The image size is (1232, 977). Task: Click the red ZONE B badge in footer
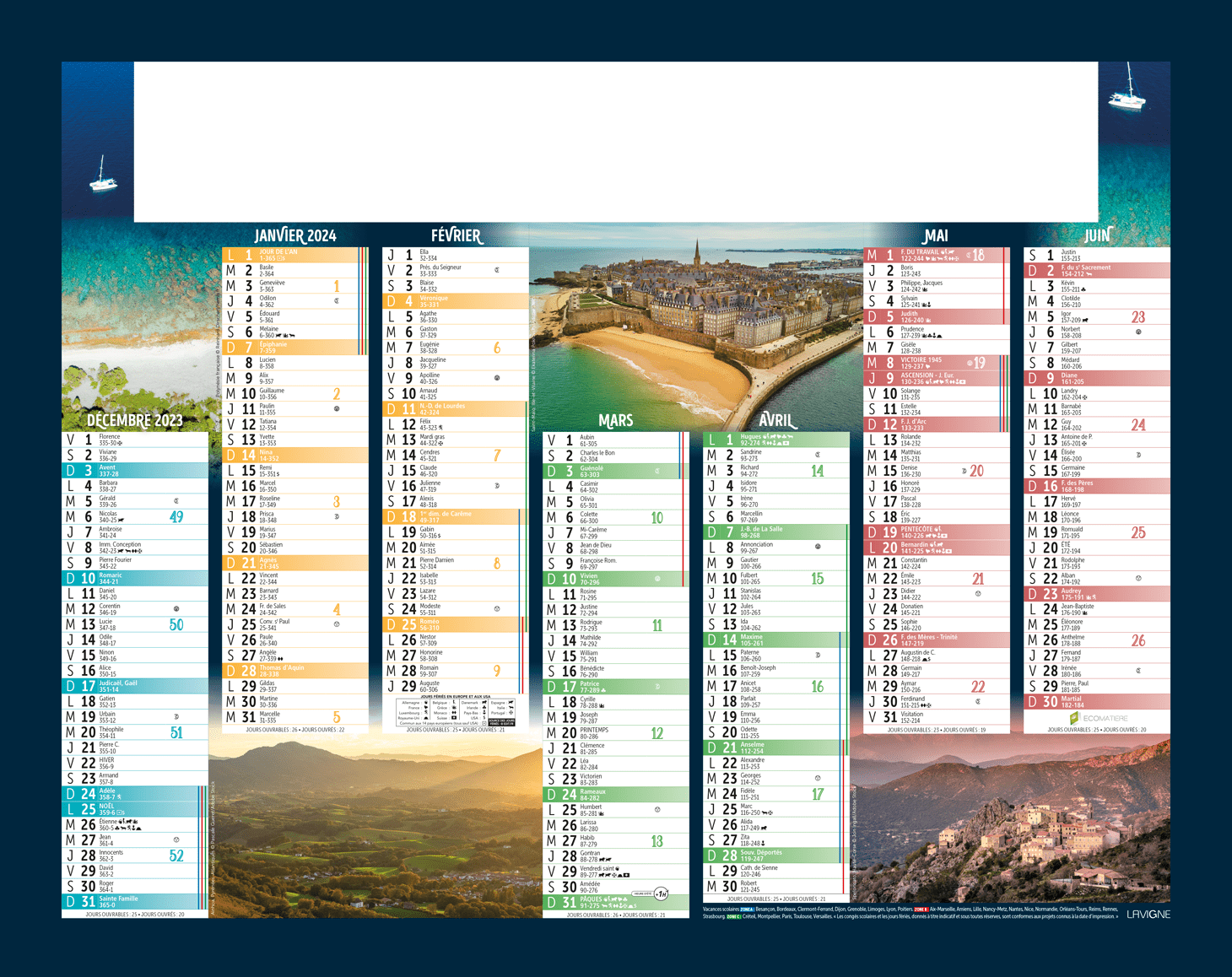tap(921, 910)
